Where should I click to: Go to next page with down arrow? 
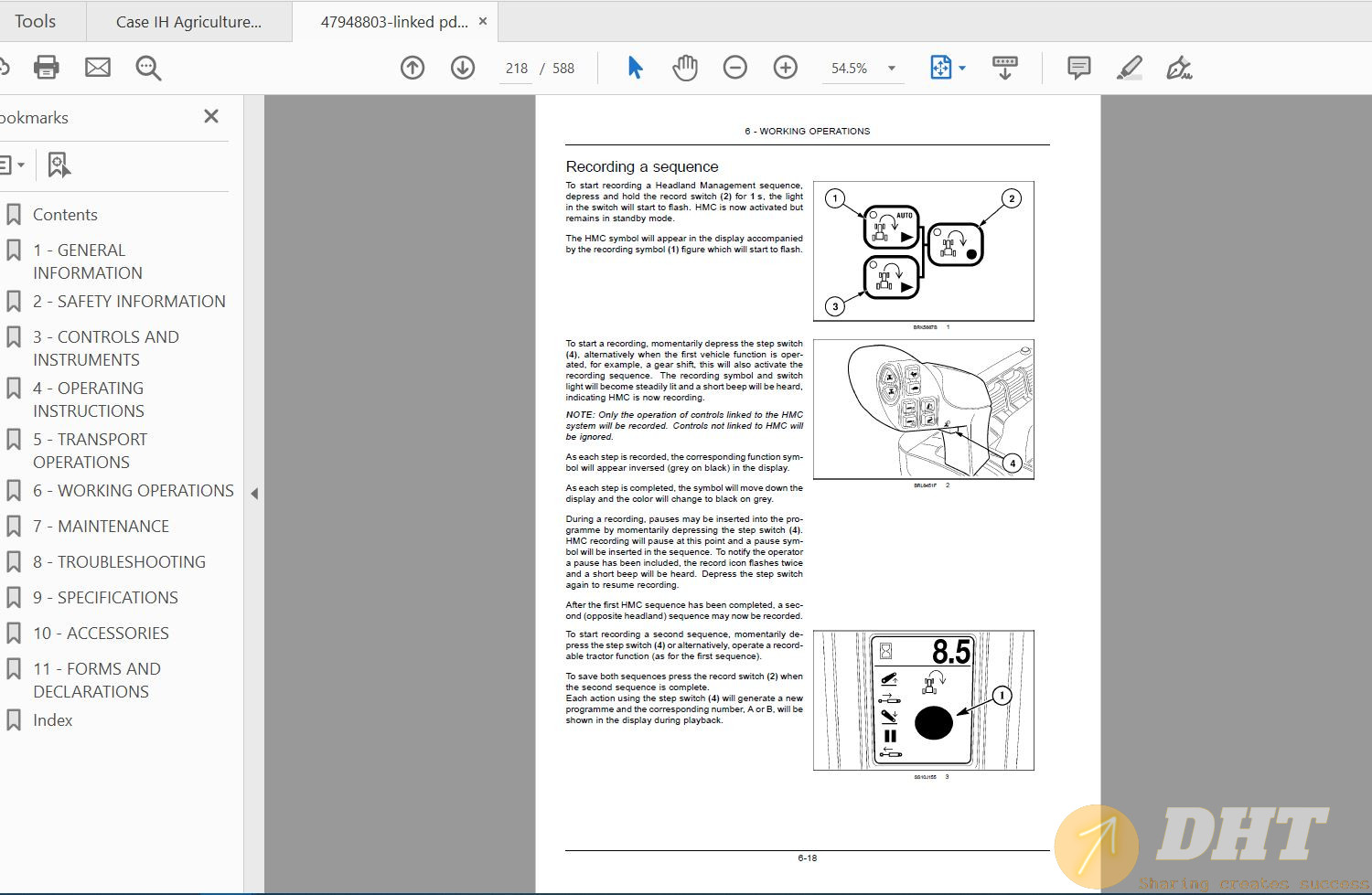point(463,68)
